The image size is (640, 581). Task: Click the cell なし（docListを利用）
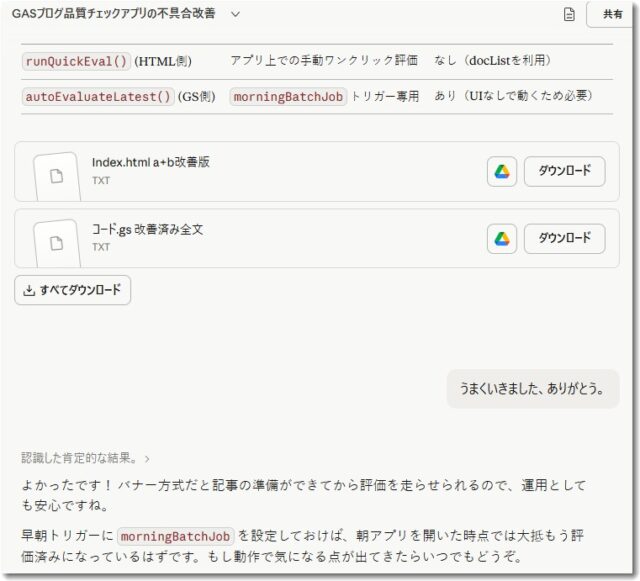493,61
